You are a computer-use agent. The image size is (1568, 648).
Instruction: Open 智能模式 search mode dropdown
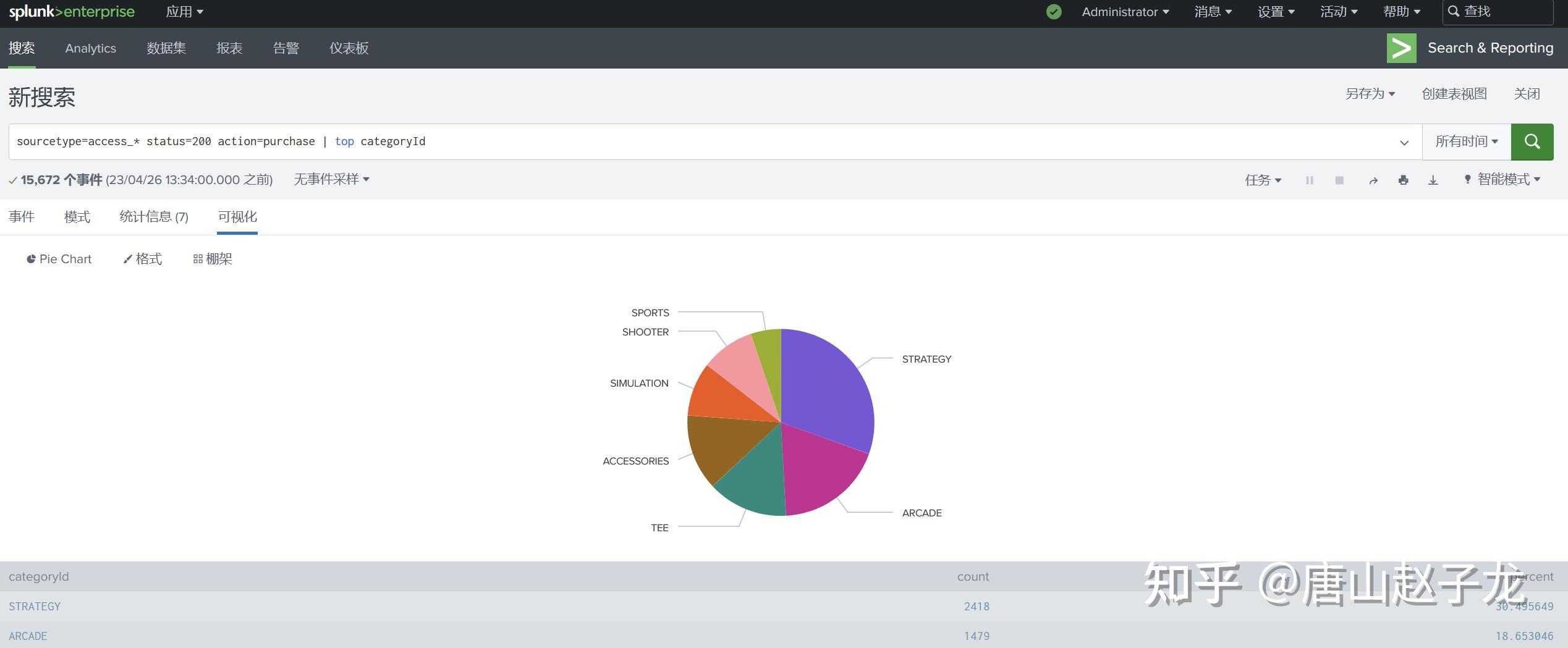[x=1502, y=179]
